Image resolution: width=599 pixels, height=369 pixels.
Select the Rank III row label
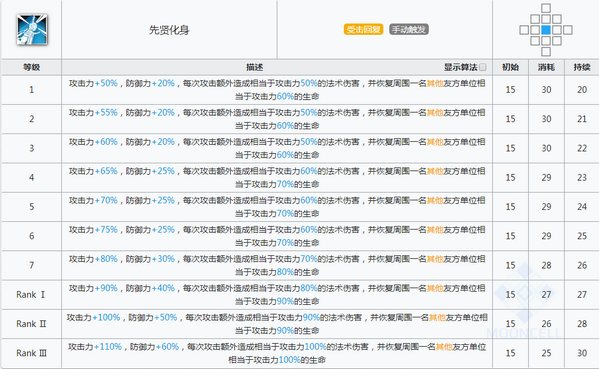click(x=31, y=353)
